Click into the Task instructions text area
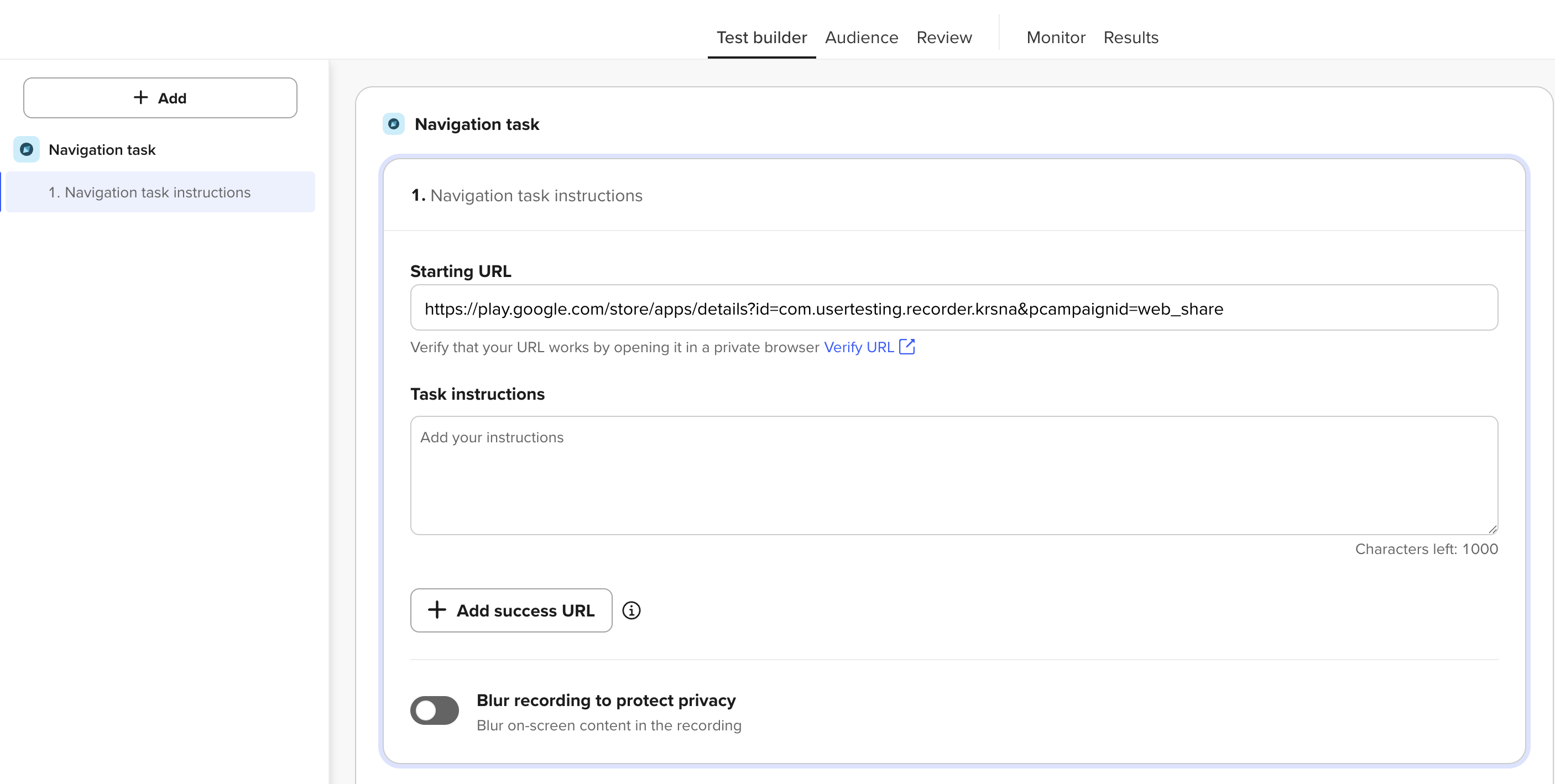 click(954, 475)
